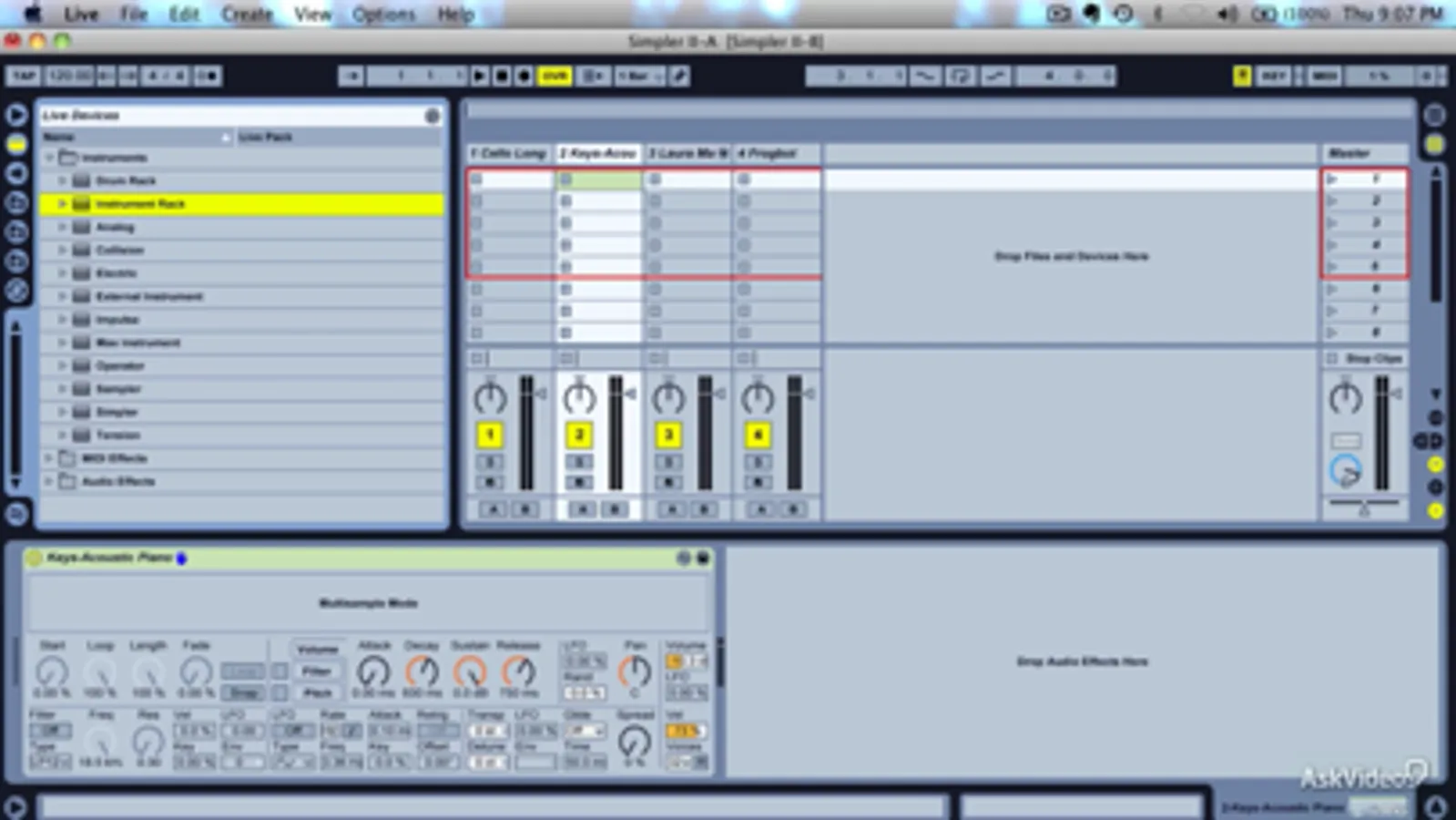Select the Simpler instrument row
Screen dimensions: 1456x820
(241, 412)
